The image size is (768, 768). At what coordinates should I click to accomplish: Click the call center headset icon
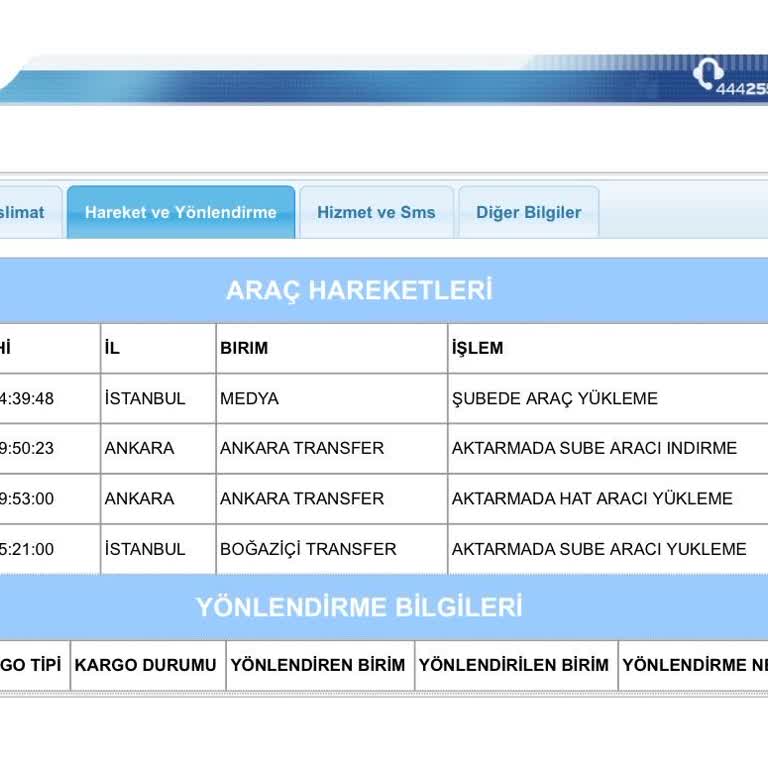point(708,73)
